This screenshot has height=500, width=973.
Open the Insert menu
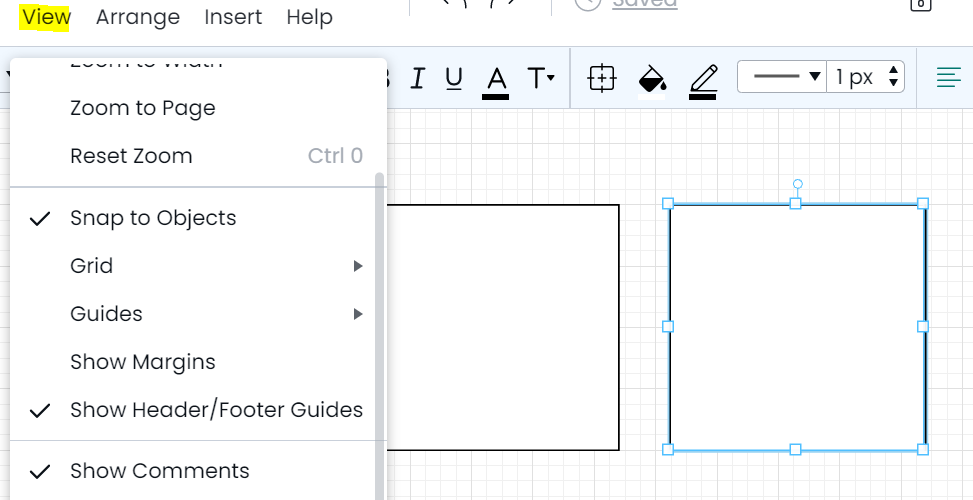coord(233,17)
